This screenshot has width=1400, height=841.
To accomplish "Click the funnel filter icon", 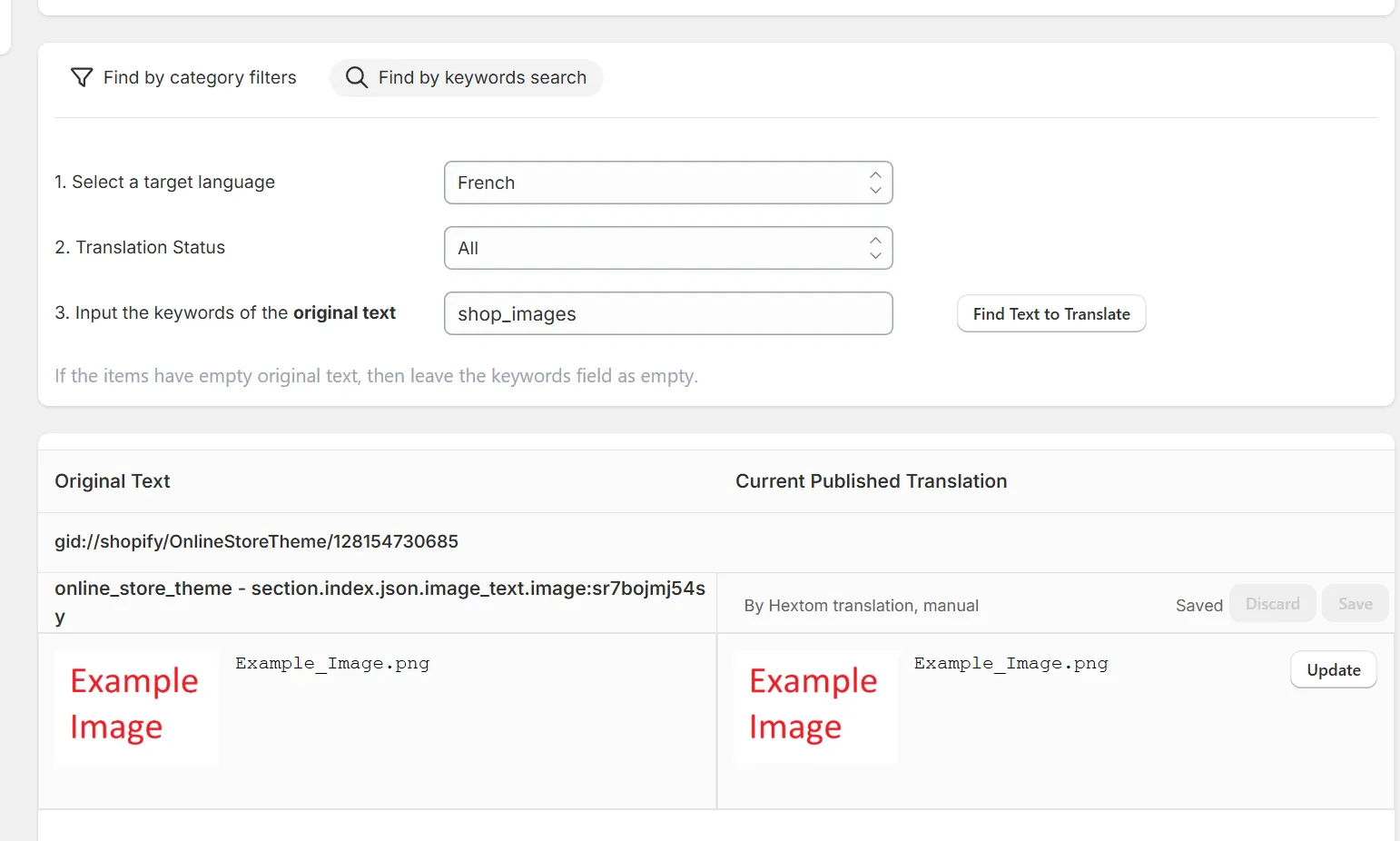I will (82, 78).
